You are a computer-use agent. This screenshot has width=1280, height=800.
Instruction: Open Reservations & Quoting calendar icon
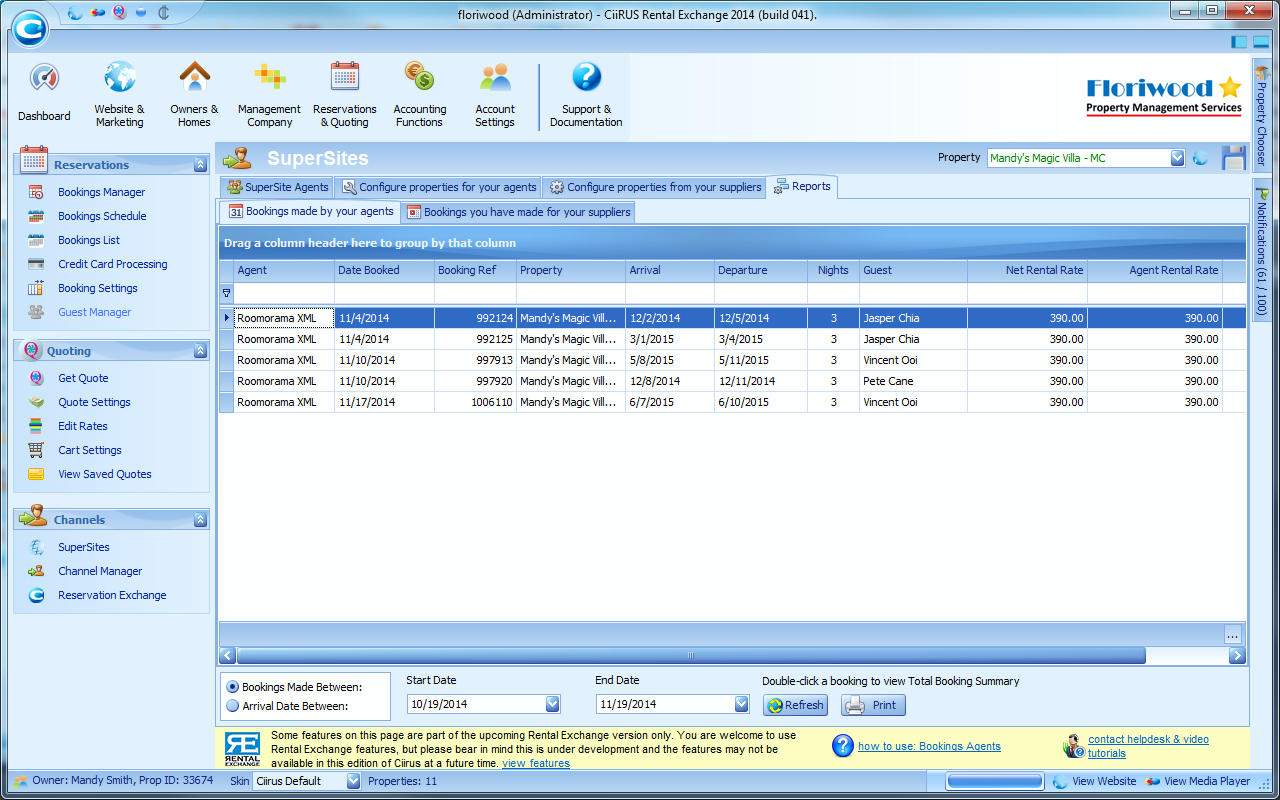pos(345,77)
